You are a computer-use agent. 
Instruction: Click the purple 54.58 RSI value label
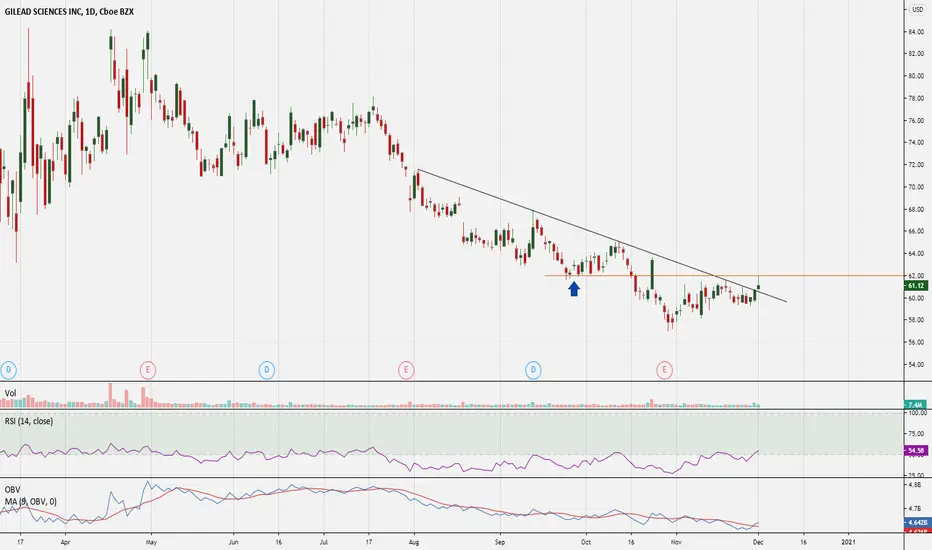tap(915, 451)
